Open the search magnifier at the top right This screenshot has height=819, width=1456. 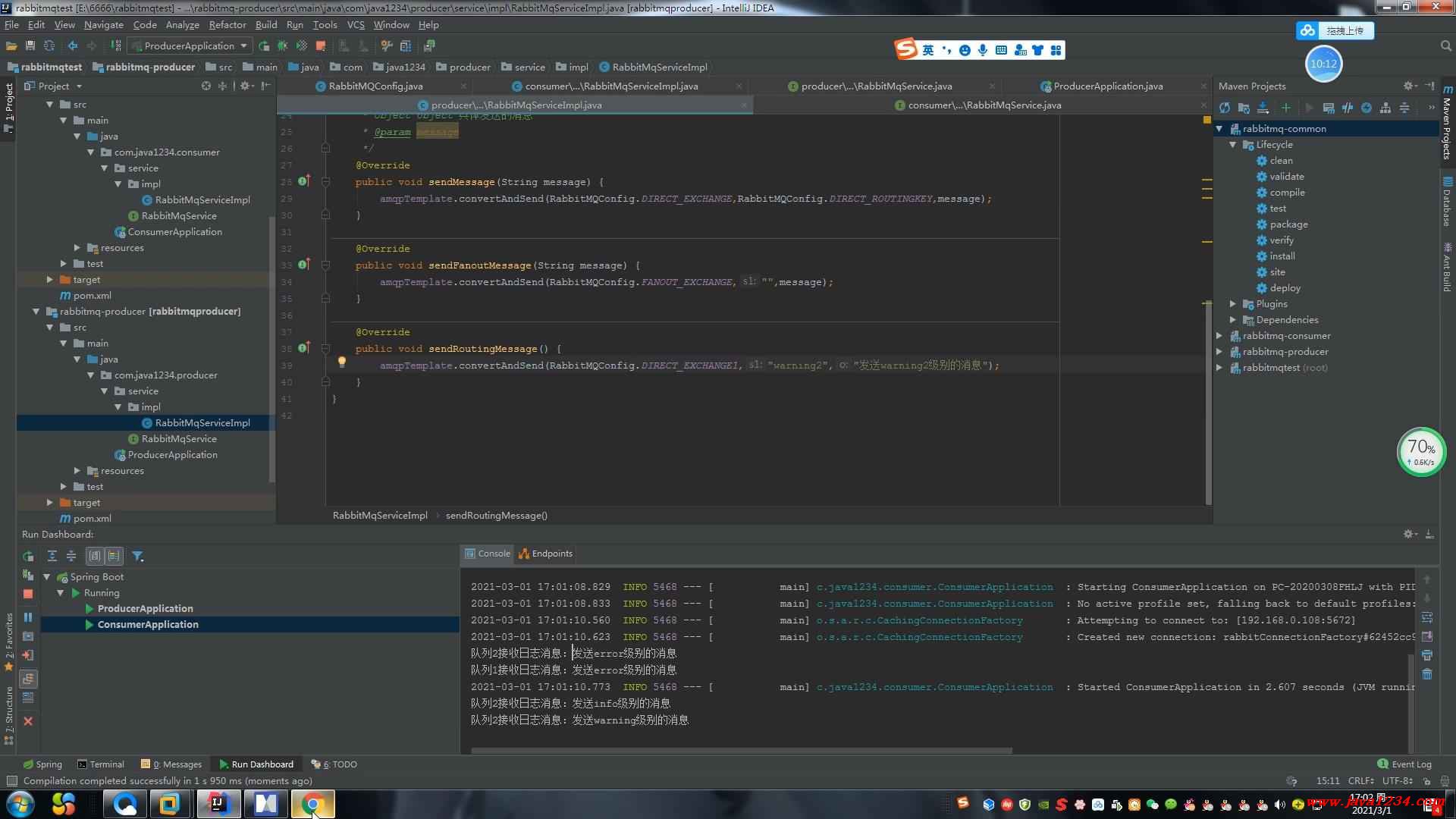pos(1445,46)
